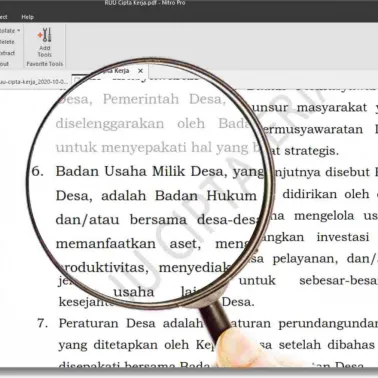Image resolution: width=378 pixels, height=378 pixels.
Task: Click the 'Favorite Tools' group label
Action: pos(44,64)
